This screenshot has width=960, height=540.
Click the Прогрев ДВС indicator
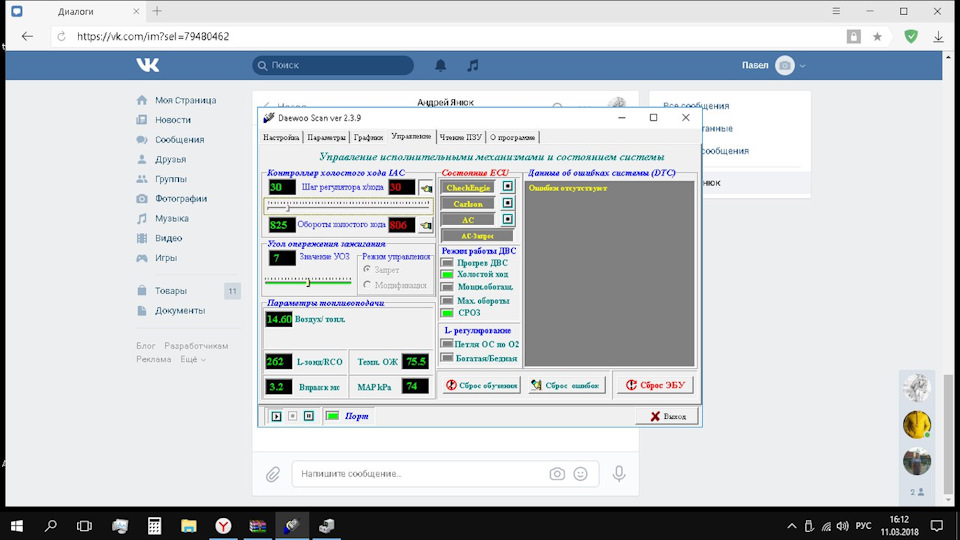448,263
